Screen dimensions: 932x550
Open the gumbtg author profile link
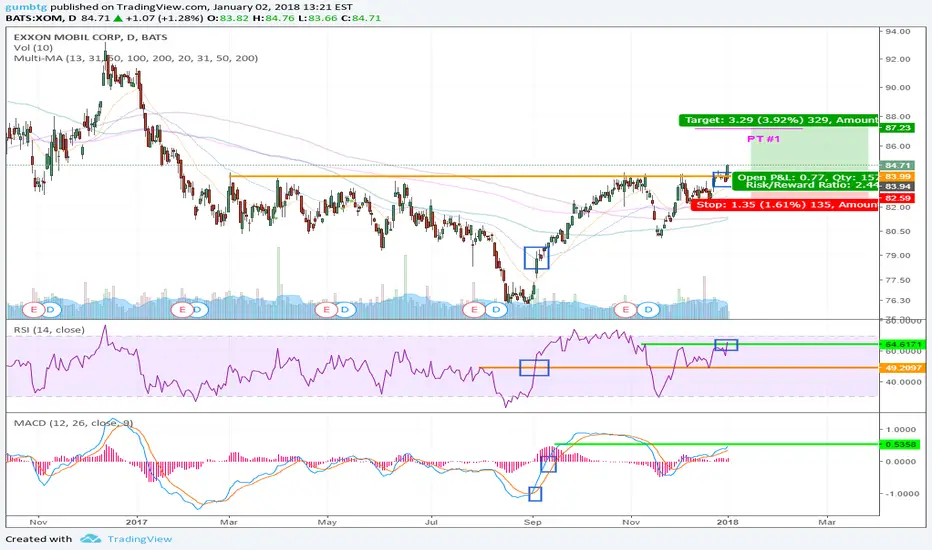(26, 7)
